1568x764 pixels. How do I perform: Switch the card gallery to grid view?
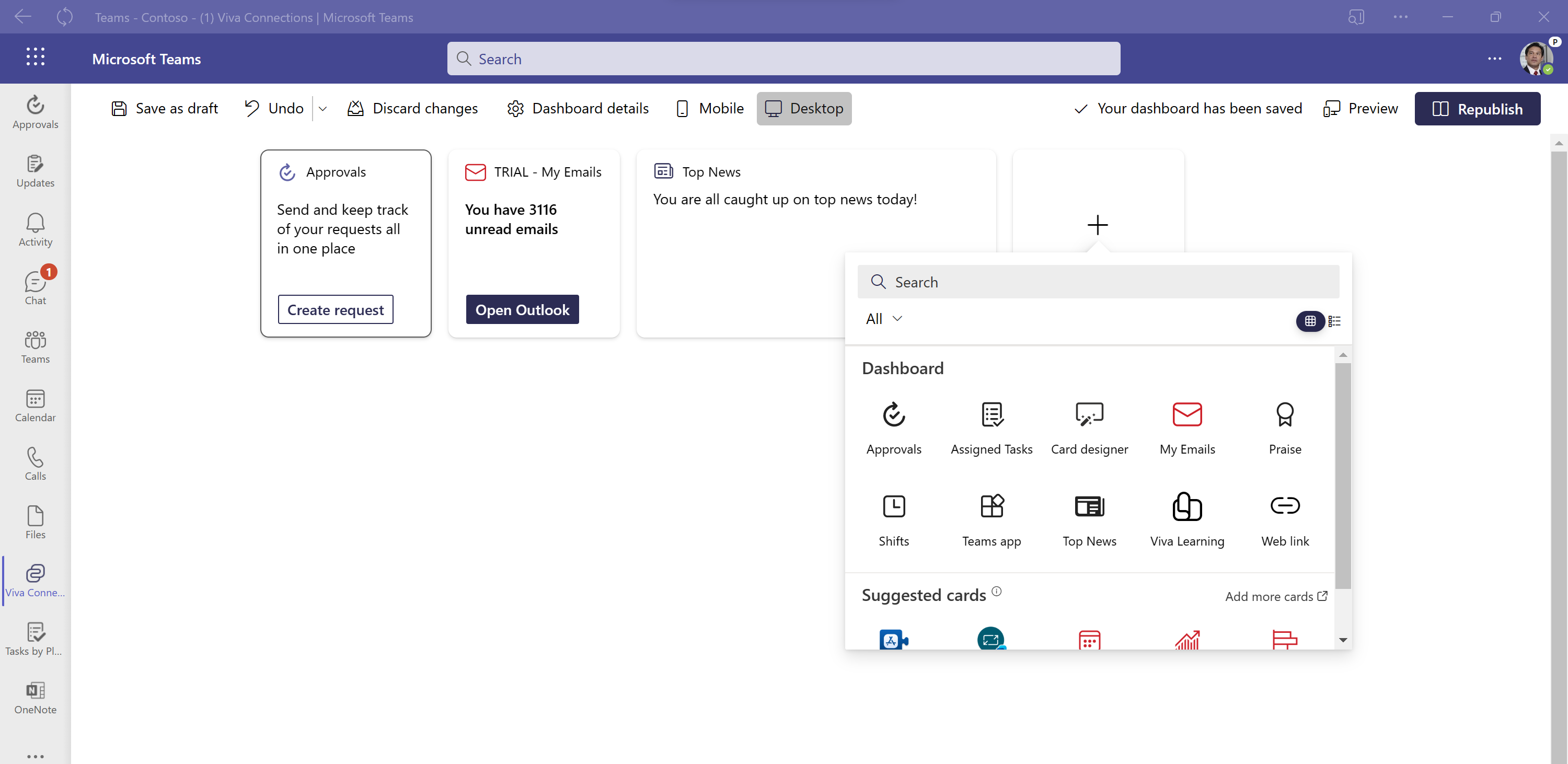[x=1310, y=321]
